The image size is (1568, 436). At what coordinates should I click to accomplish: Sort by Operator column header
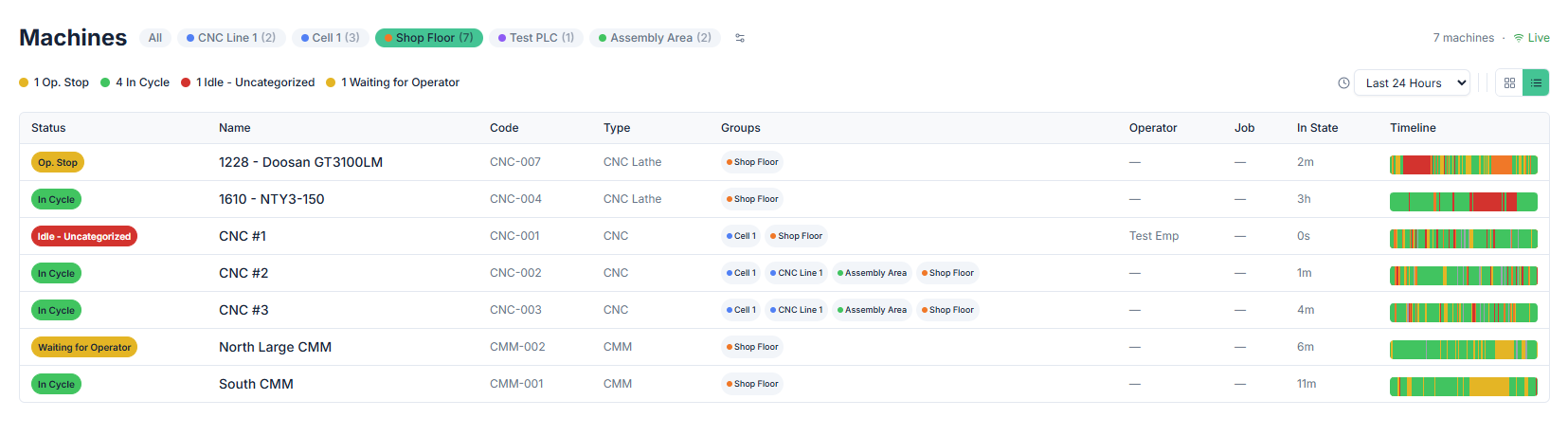(1153, 128)
